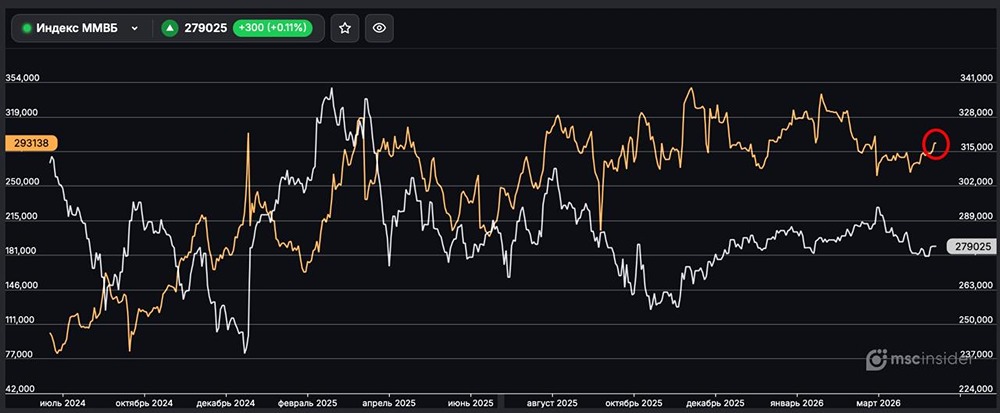Click the июль 2024 date label
Image resolution: width=1000 pixels, height=413 pixels.
(62, 403)
